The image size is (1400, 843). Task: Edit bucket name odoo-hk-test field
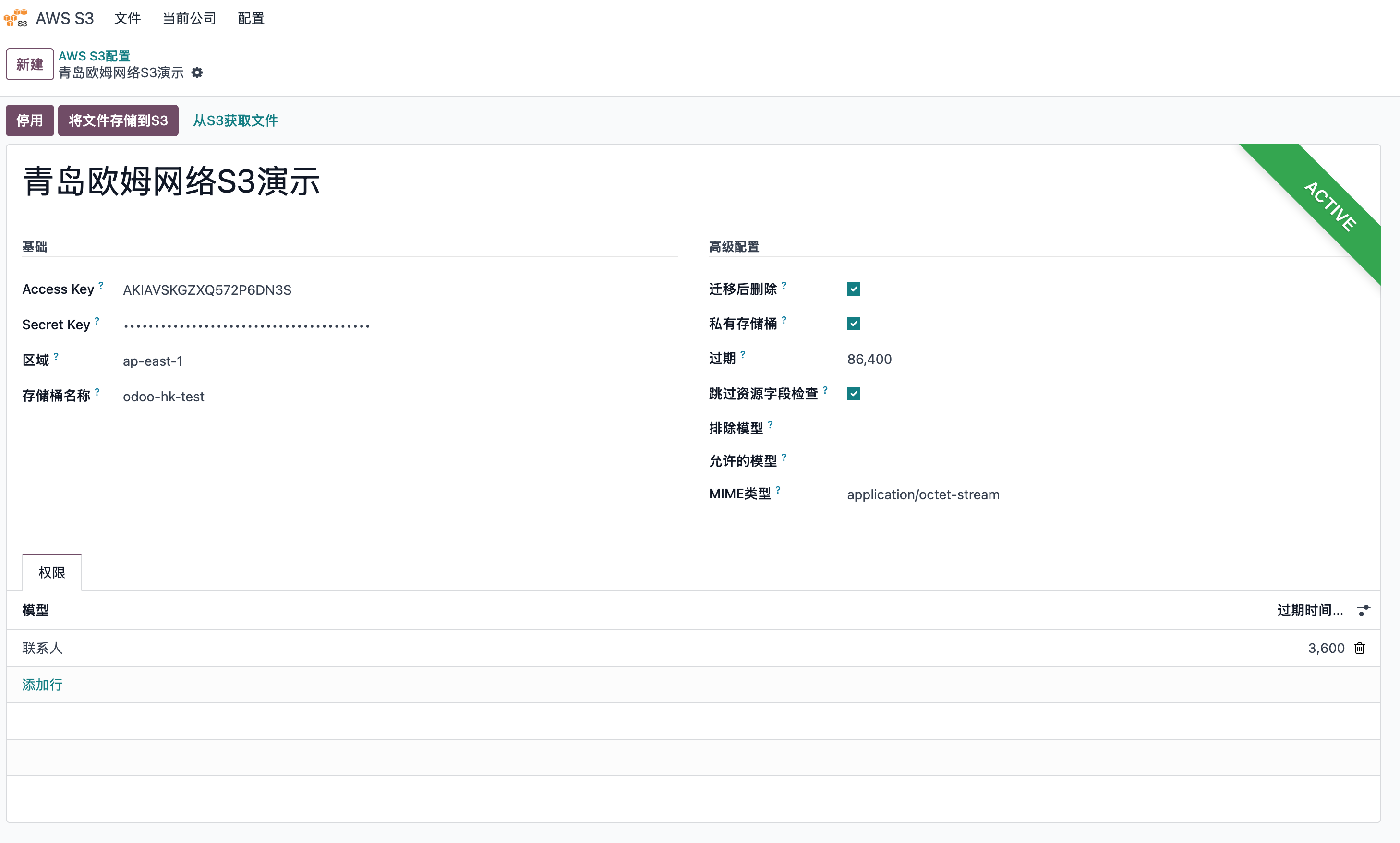coord(400,397)
